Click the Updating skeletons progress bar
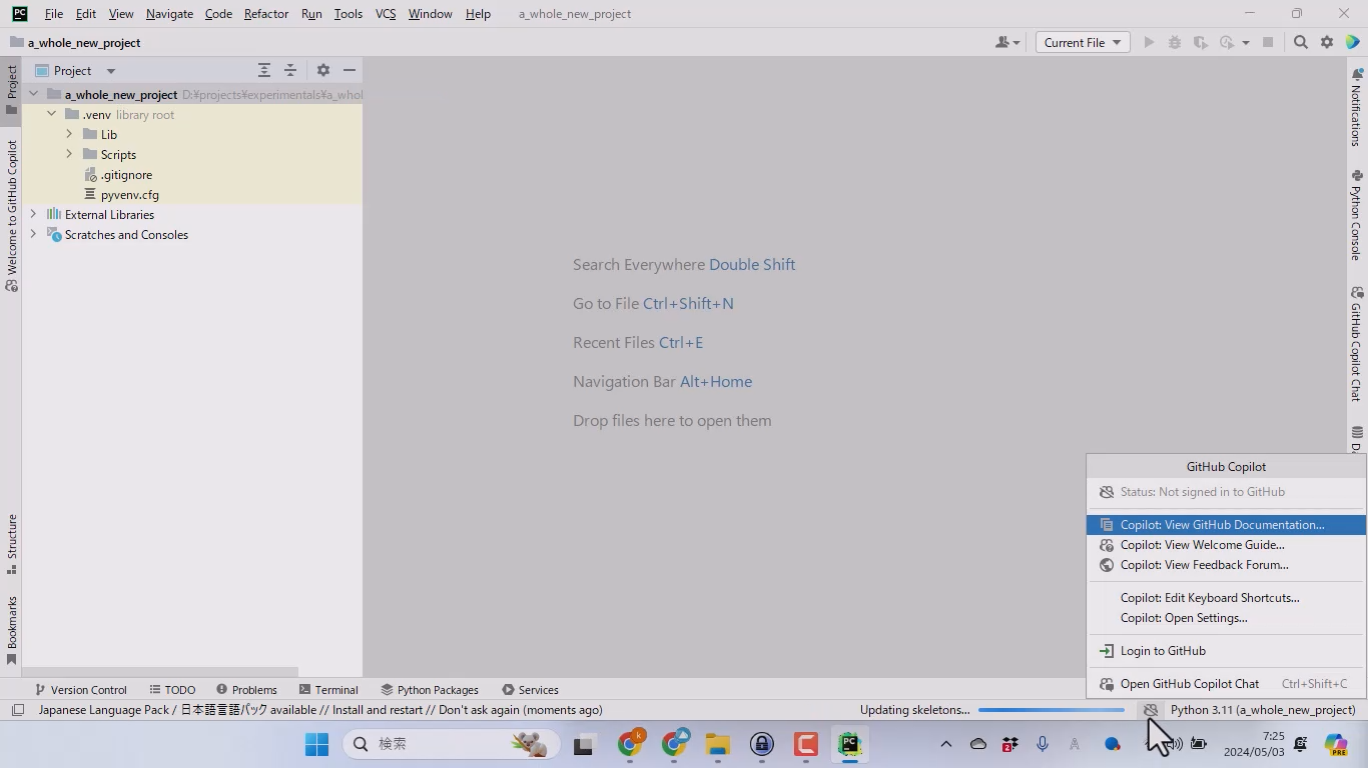The image size is (1368, 768). (1051, 710)
